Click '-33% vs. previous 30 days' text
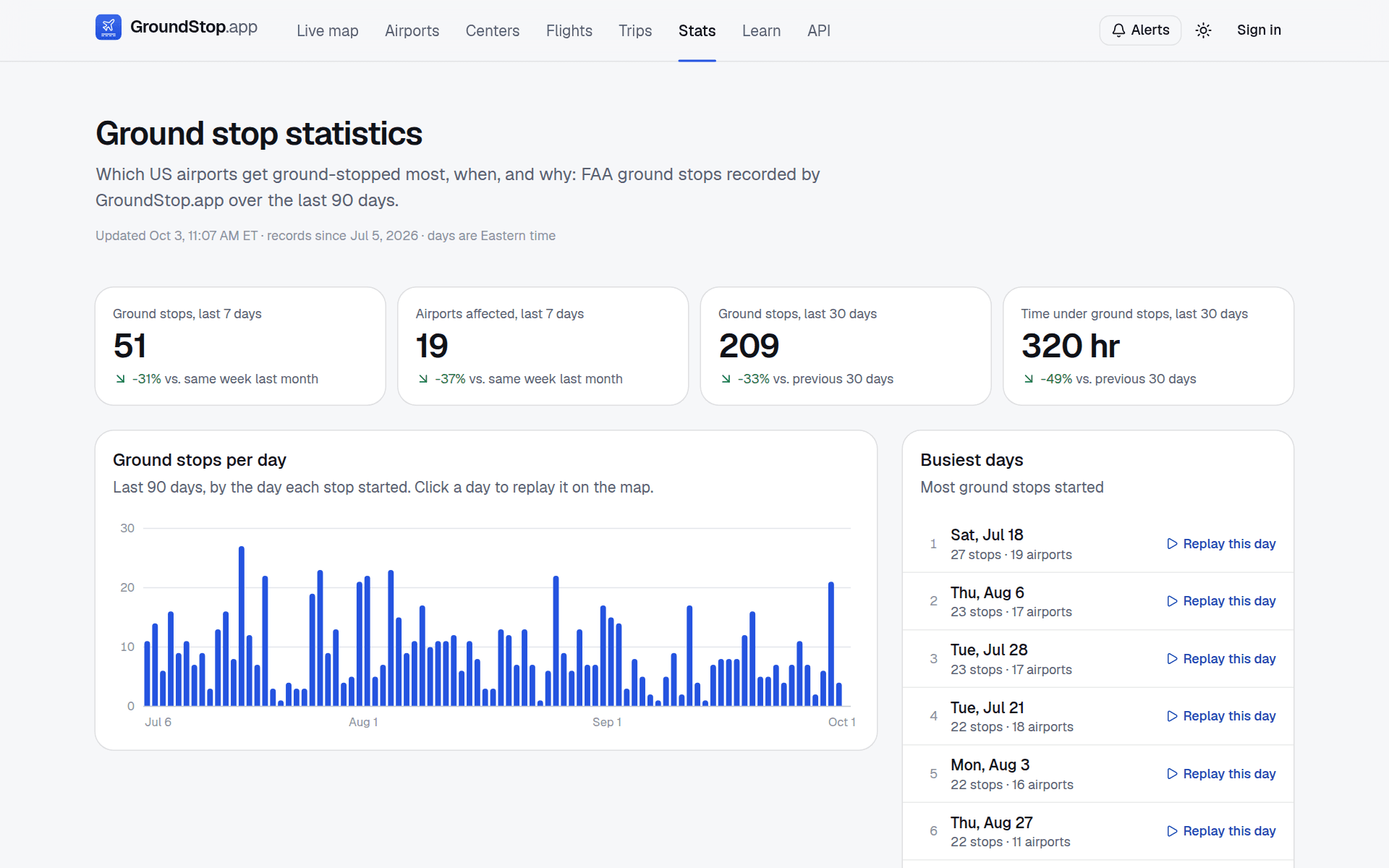The height and width of the screenshot is (868, 1389). pos(815,379)
